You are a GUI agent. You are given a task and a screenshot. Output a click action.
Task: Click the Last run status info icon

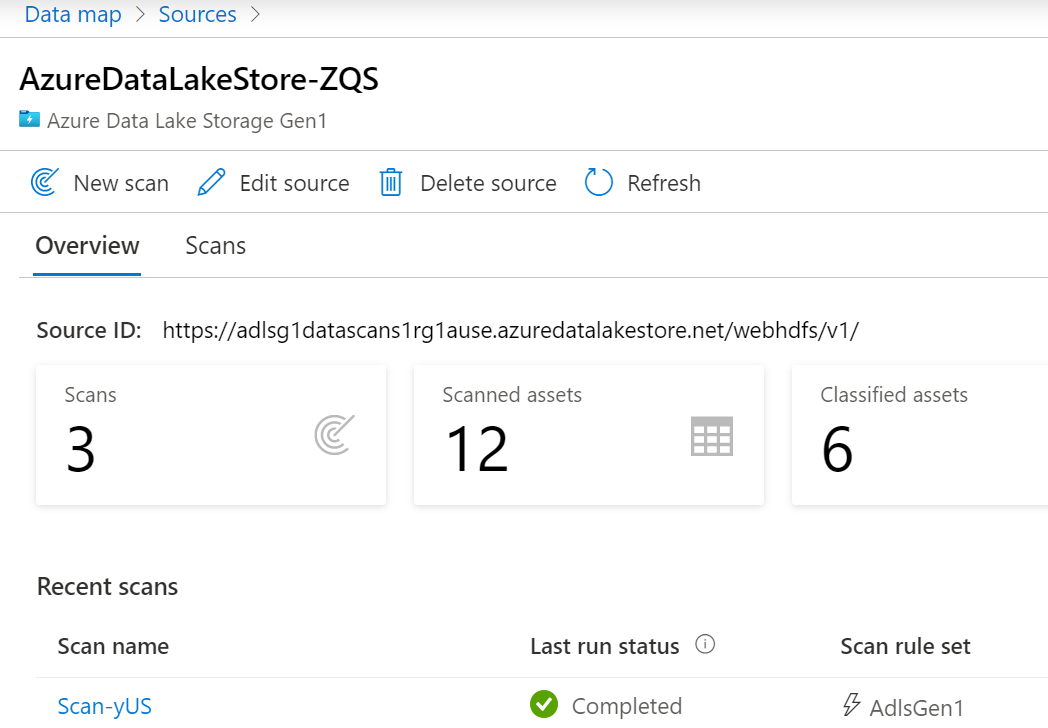coord(705,645)
